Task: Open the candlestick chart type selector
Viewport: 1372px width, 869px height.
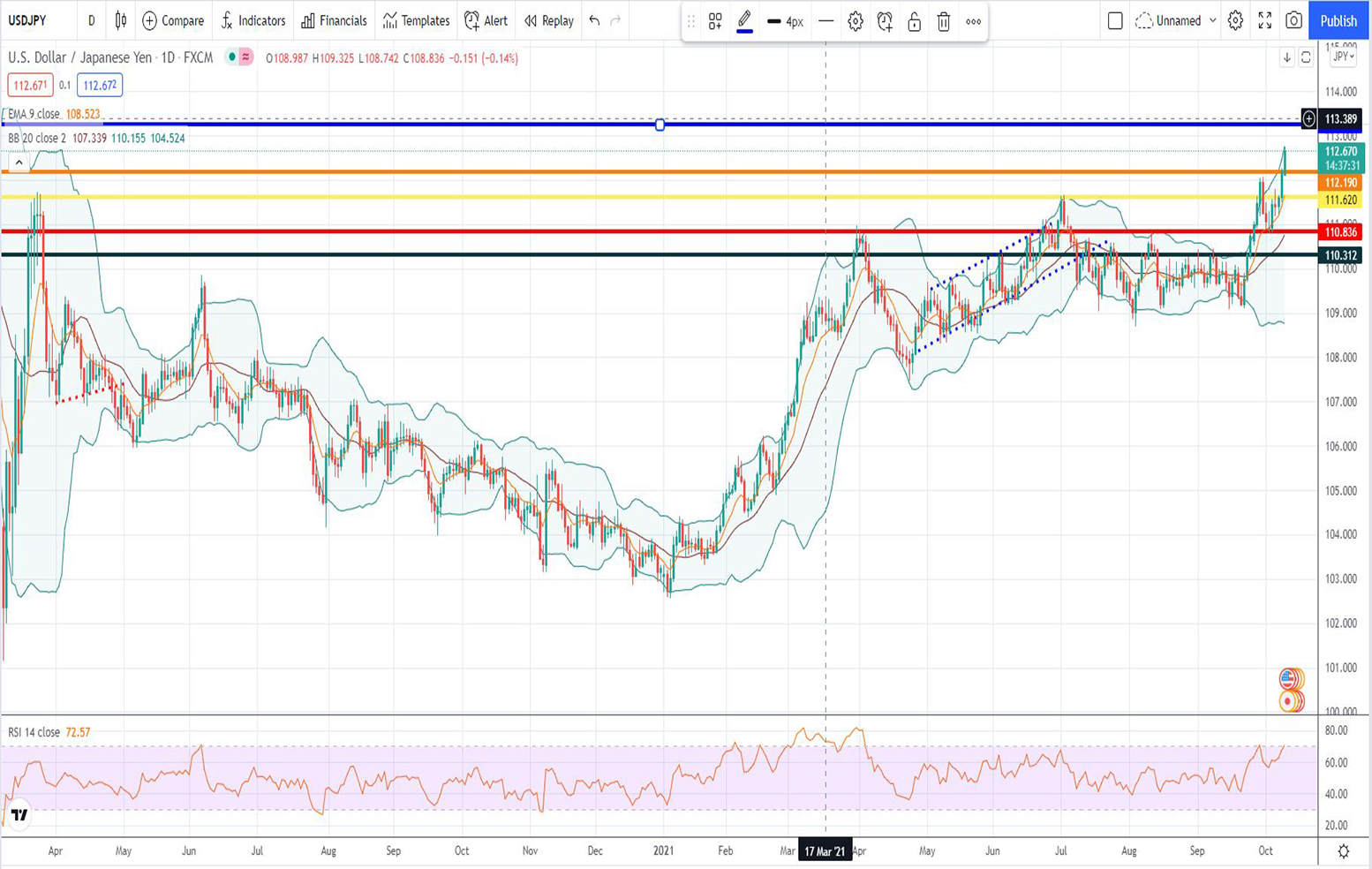Action: click(121, 20)
